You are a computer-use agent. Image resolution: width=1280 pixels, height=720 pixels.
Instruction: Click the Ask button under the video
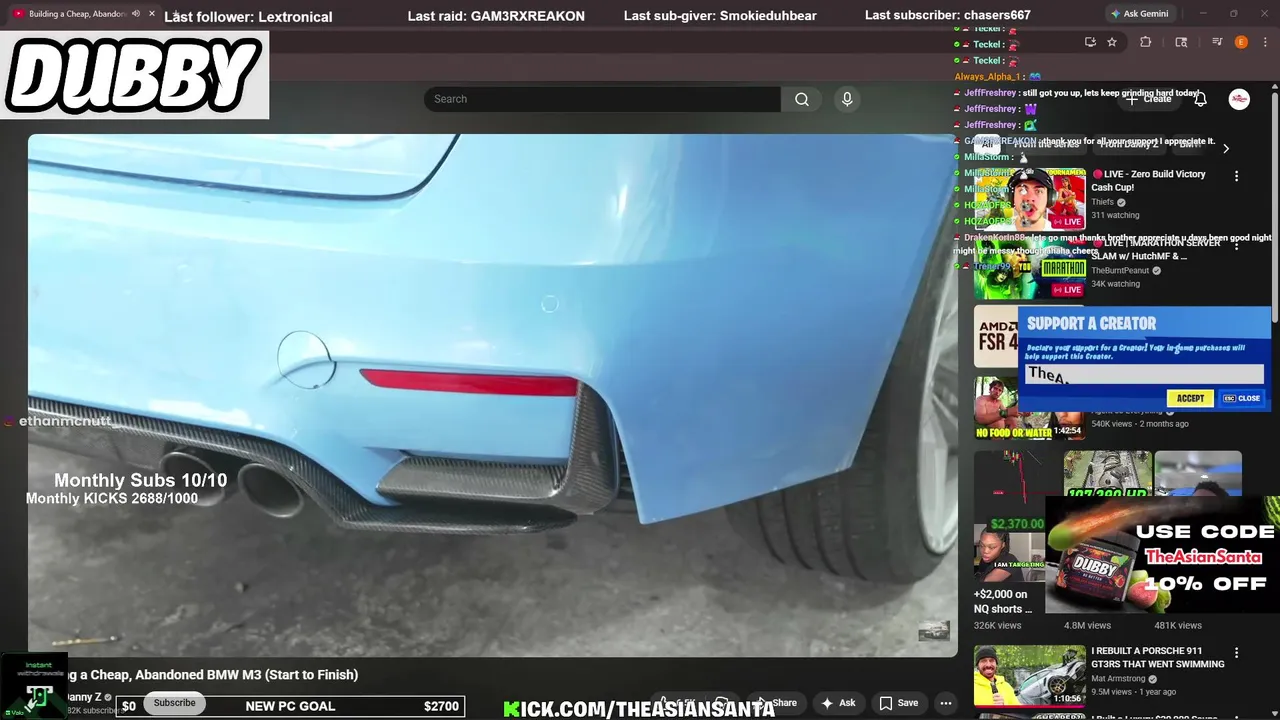tap(837, 703)
